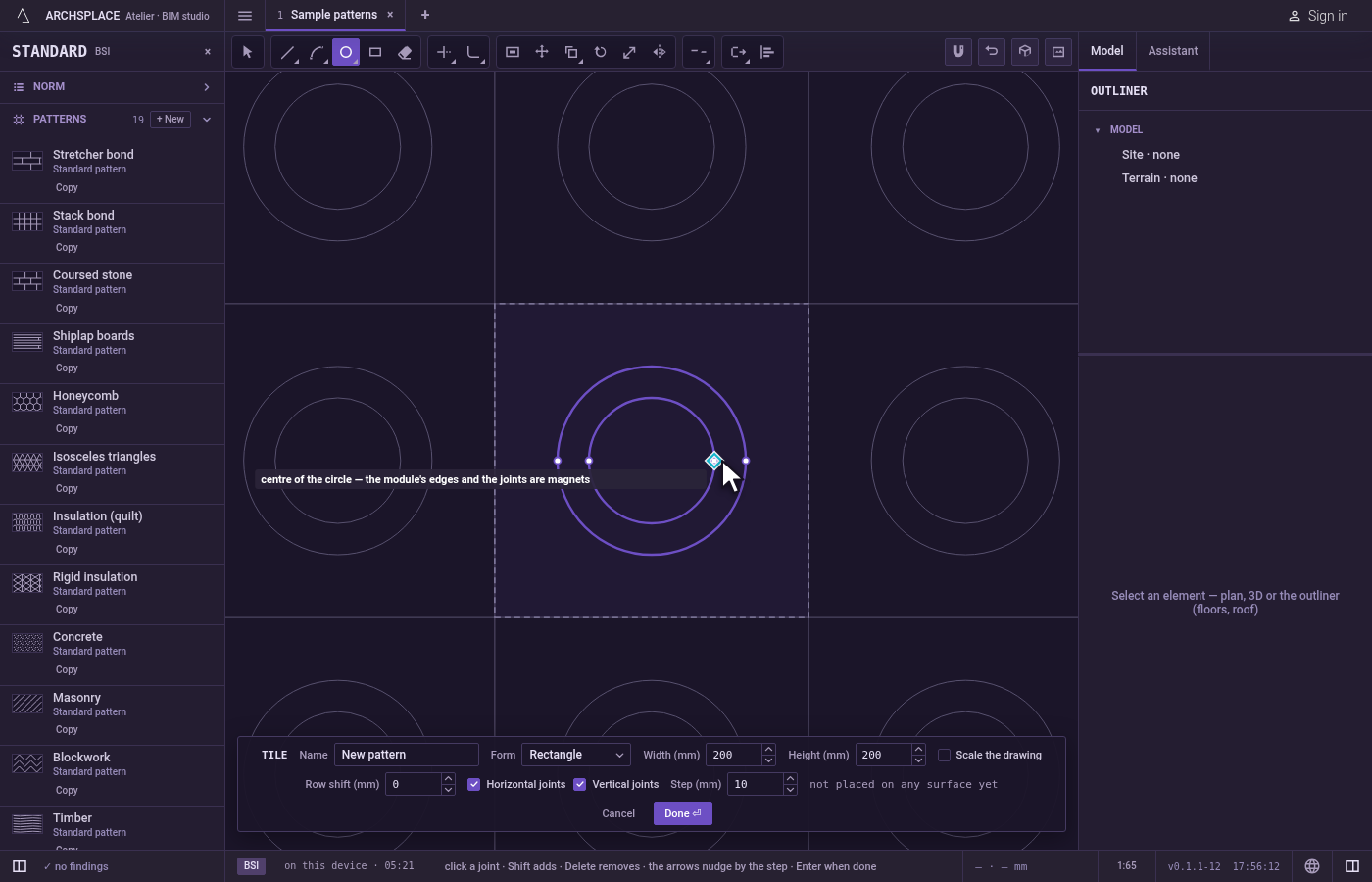This screenshot has height=882, width=1372.
Task: Add a new tab with plus
Action: tap(425, 15)
